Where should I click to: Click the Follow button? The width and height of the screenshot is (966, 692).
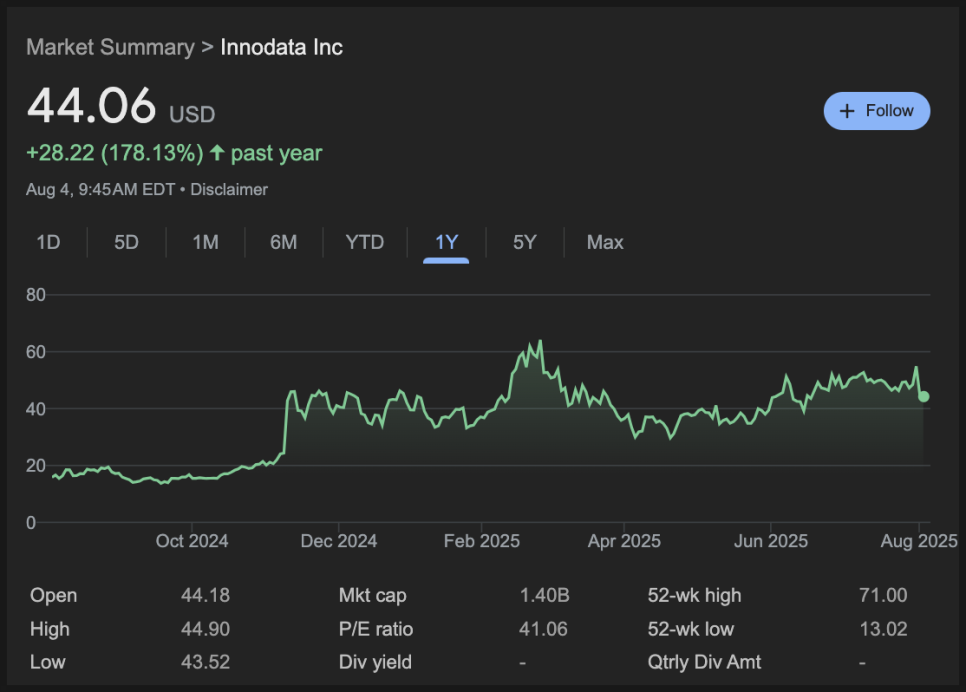tap(877, 111)
